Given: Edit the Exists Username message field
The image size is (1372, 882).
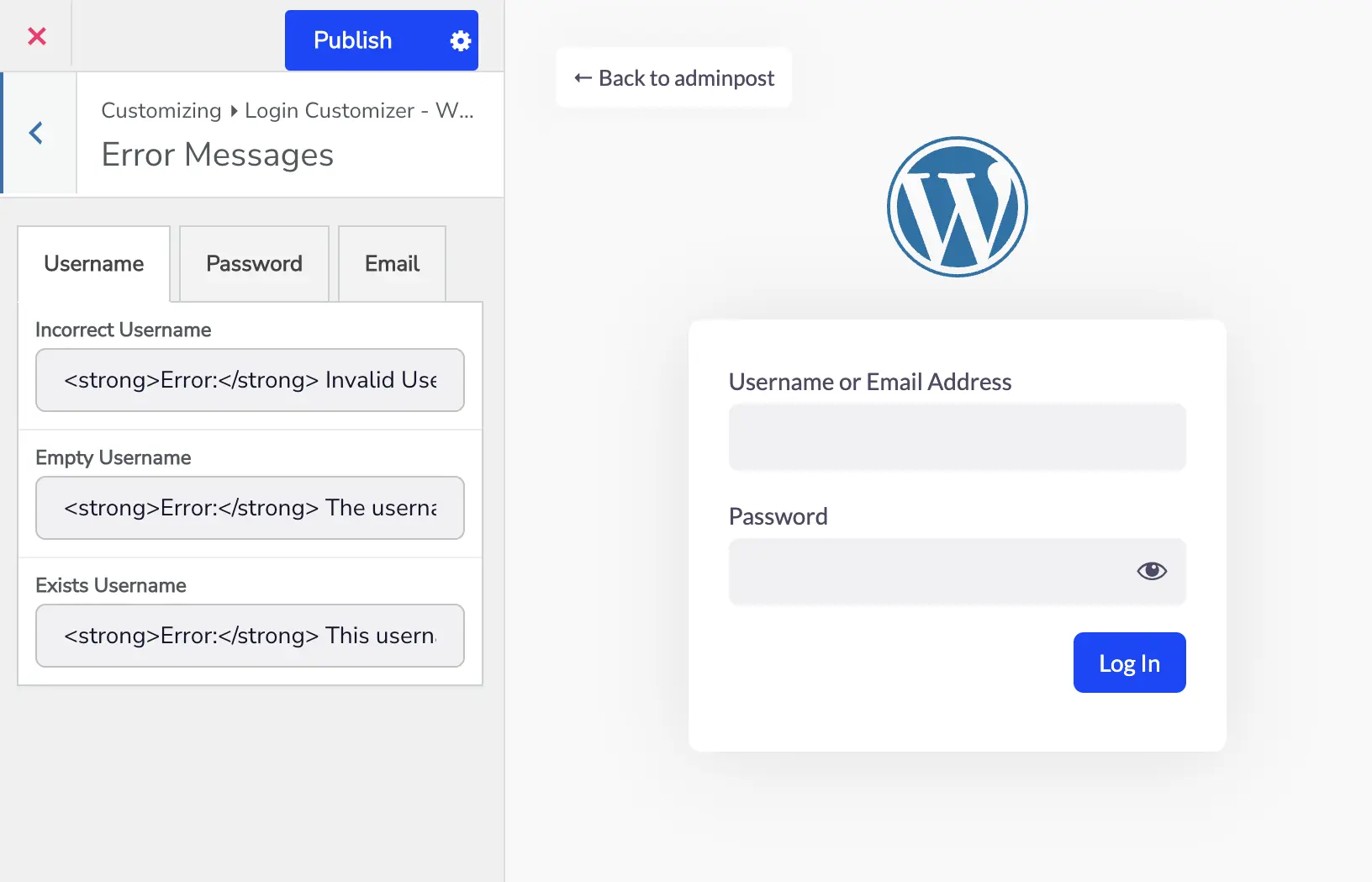Looking at the screenshot, I should (250, 636).
